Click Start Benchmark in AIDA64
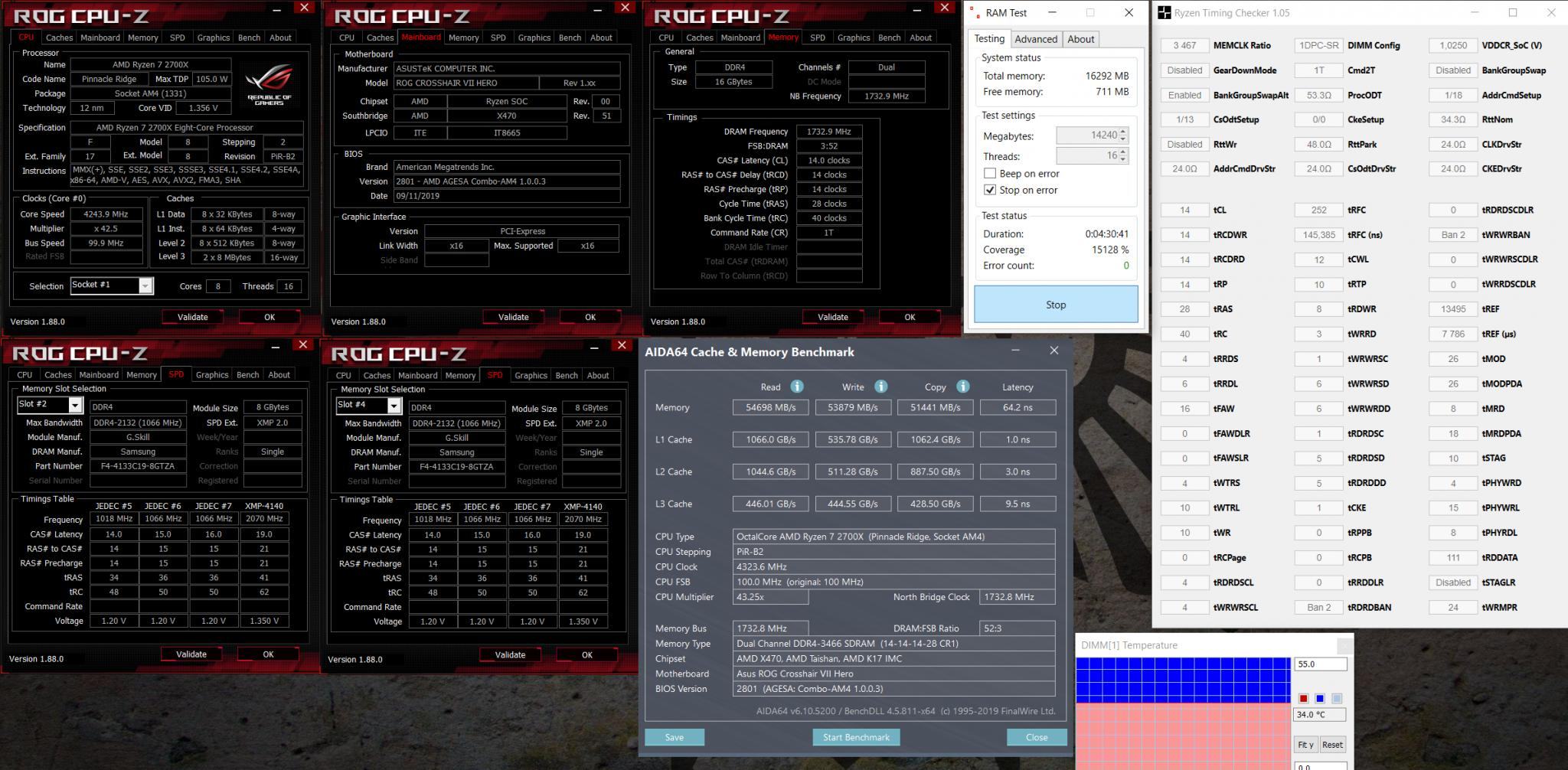The width and height of the screenshot is (1568, 770). (x=856, y=737)
